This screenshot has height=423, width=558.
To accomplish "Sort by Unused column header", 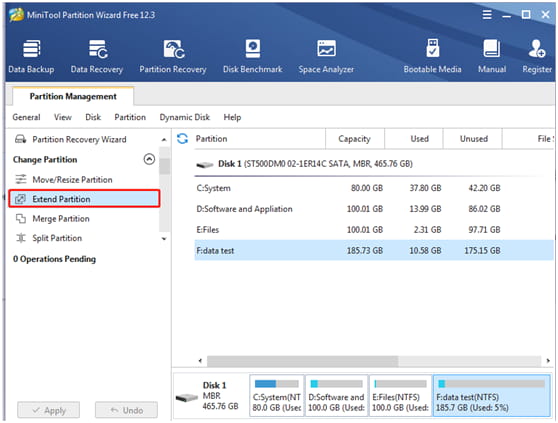I will pos(474,139).
